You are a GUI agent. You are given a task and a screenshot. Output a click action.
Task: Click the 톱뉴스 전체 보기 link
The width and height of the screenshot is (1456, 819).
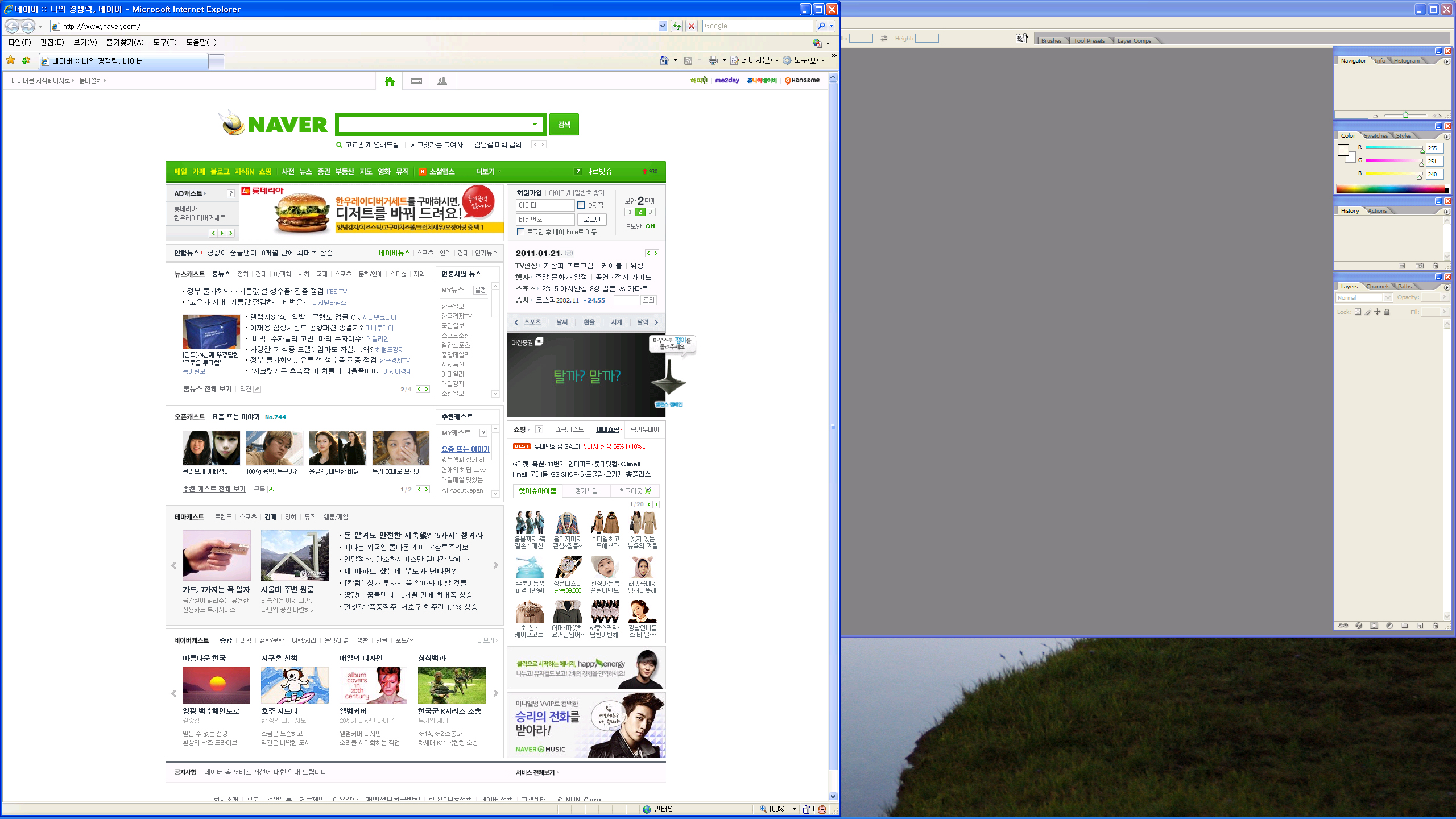pyautogui.click(x=207, y=389)
